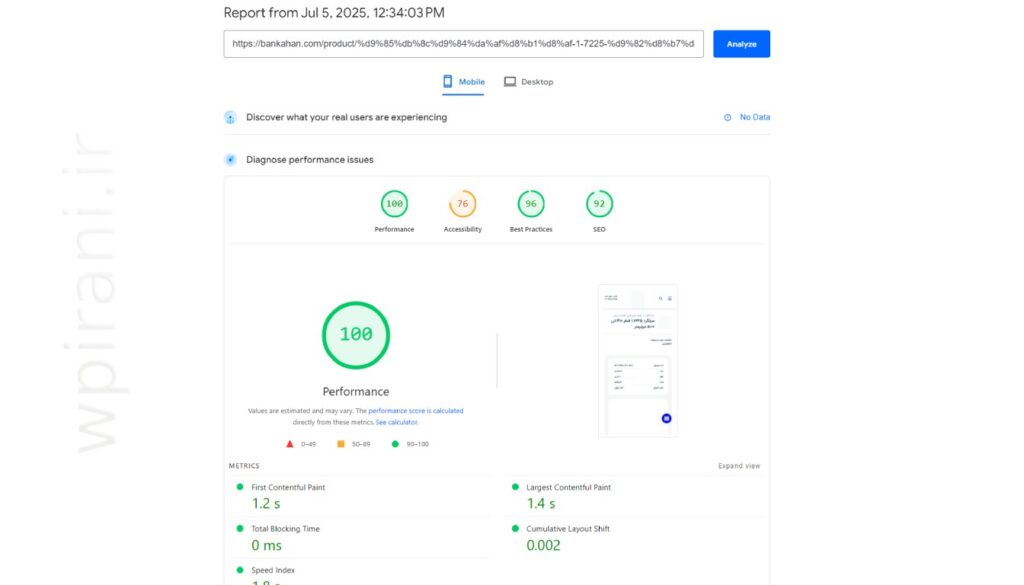Open the See calculator link
The width and height of the screenshot is (1024, 585).
click(396, 421)
